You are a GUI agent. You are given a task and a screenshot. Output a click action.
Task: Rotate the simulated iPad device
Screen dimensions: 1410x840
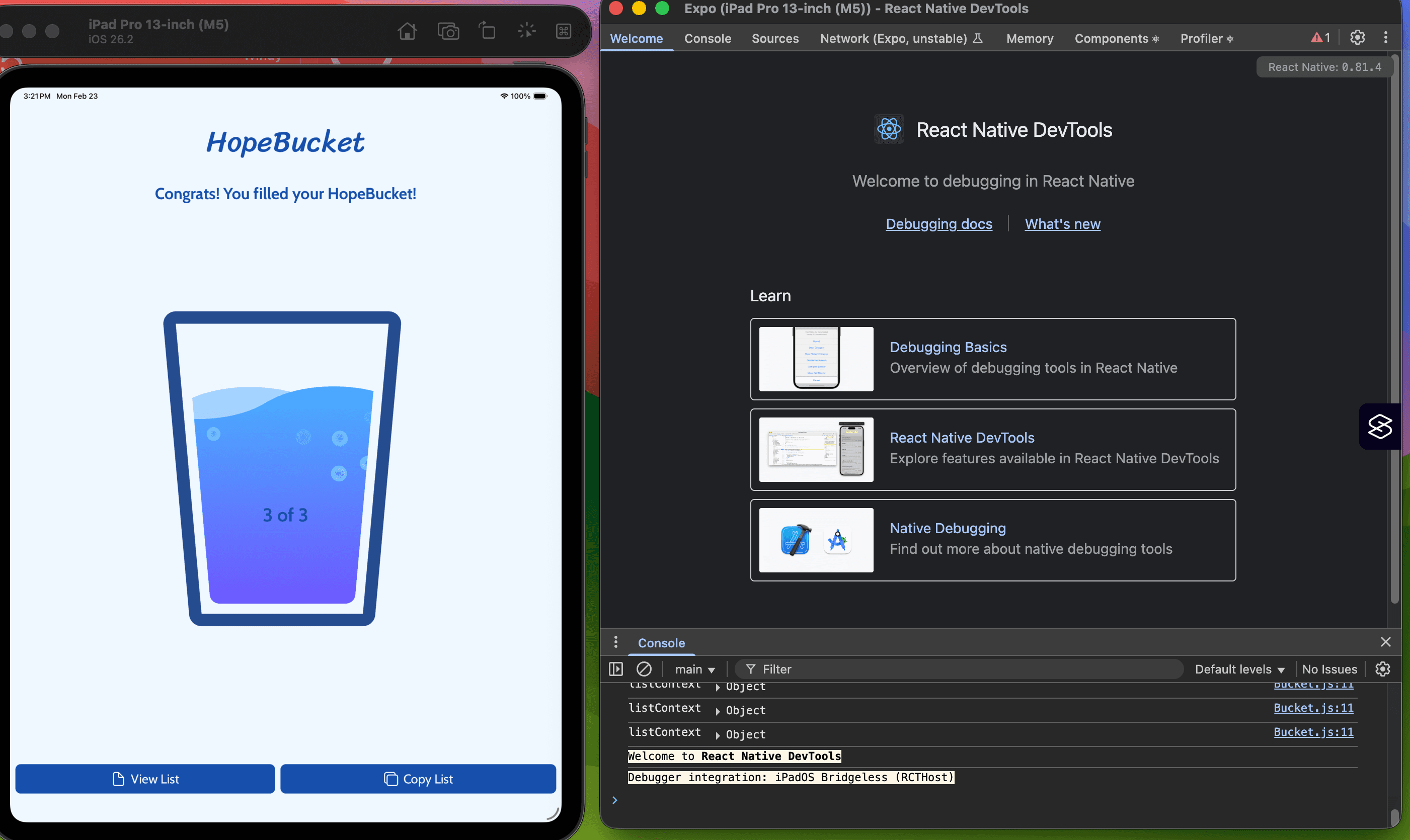[487, 31]
